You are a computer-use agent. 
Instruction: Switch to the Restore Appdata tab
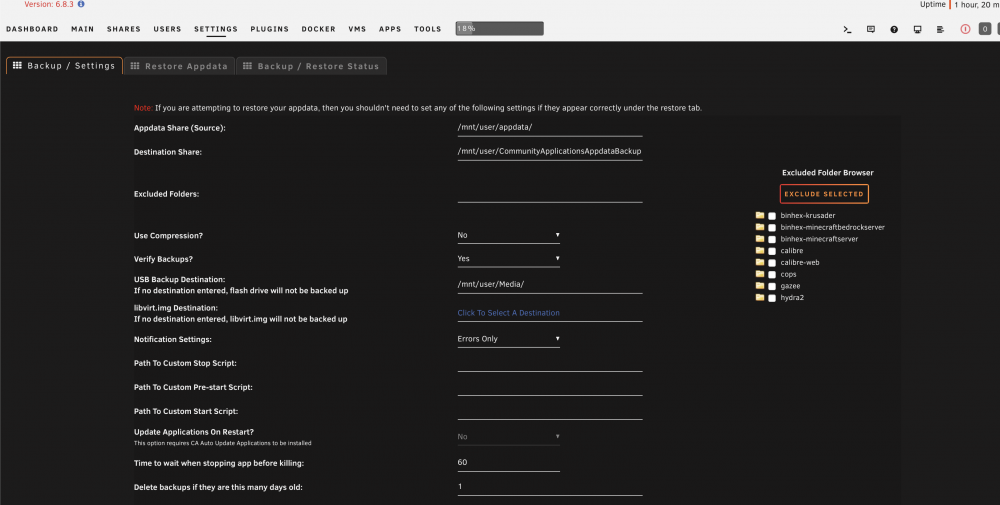tap(179, 66)
